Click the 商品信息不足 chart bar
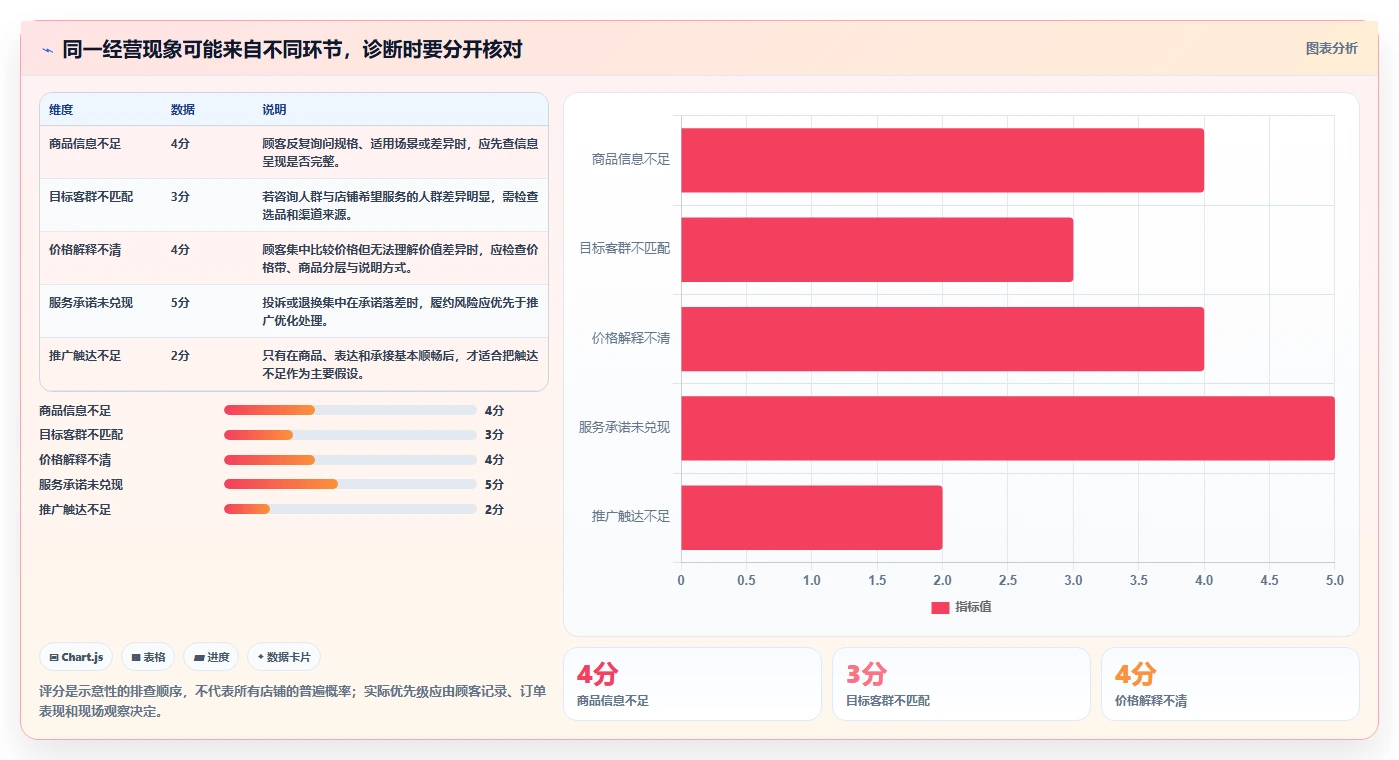 click(x=942, y=160)
